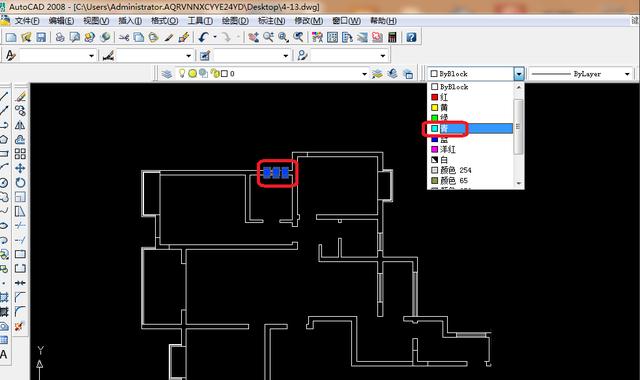Select the cyan 青 color swatch
The image size is (640, 380).
pyautogui.click(x=435, y=129)
